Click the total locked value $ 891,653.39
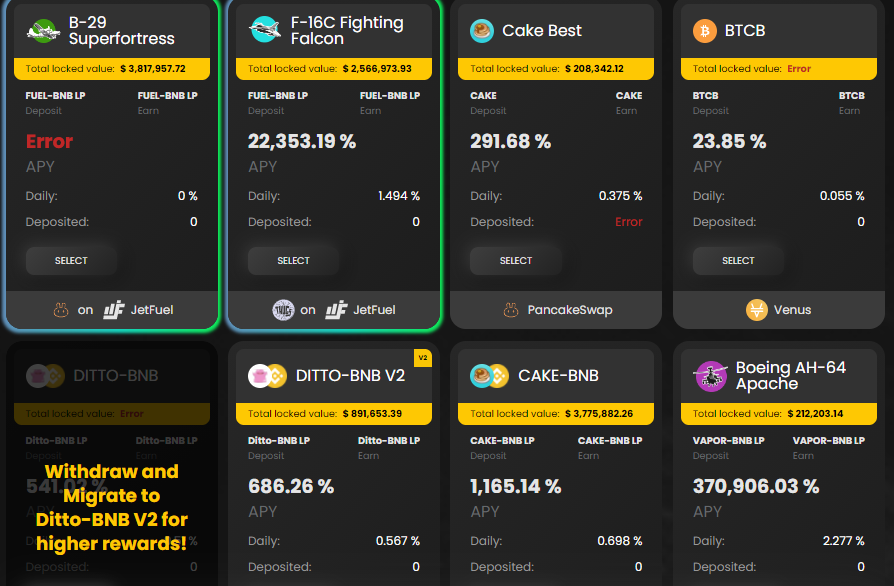894x586 pixels. [x=373, y=414]
